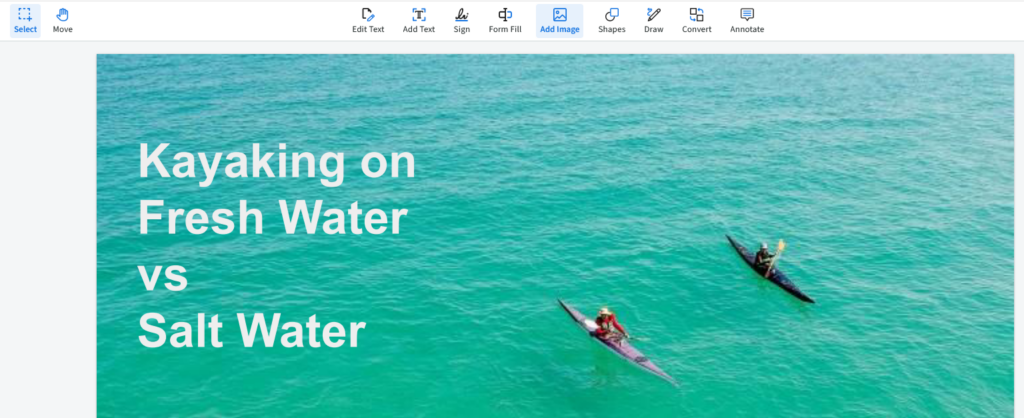Click the 'vs' heading line
The image size is (1024, 418).
click(163, 276)
